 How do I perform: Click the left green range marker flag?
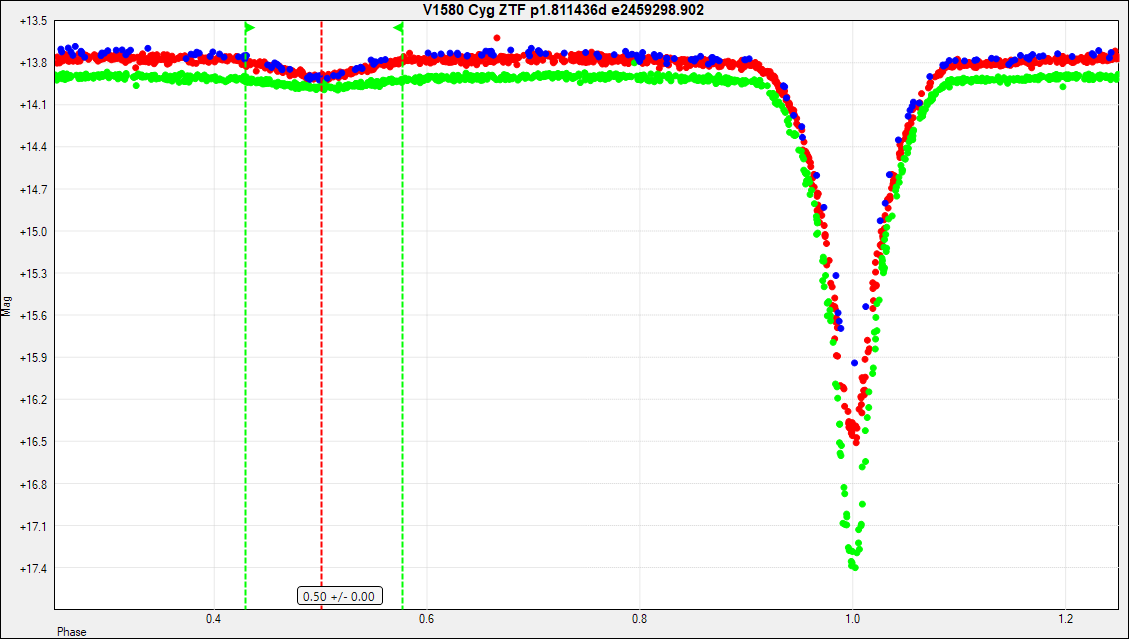coord(250,28)
